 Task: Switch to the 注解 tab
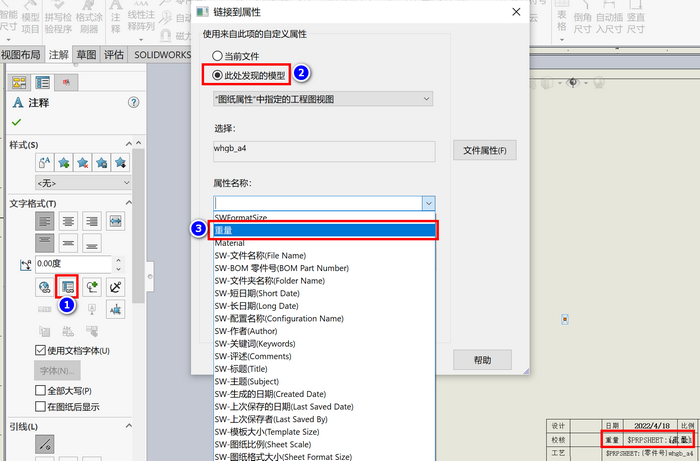click(58, 54)
